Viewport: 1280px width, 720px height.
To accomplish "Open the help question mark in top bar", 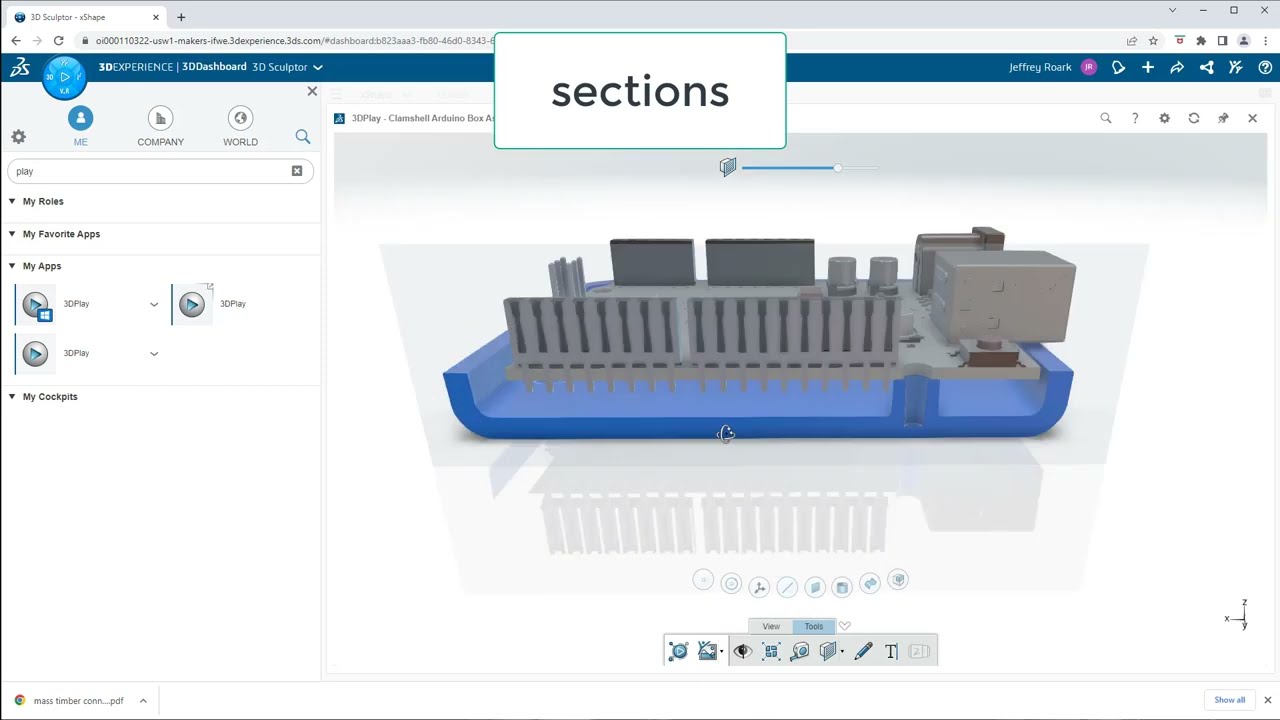I will (x=1265, y=67).
